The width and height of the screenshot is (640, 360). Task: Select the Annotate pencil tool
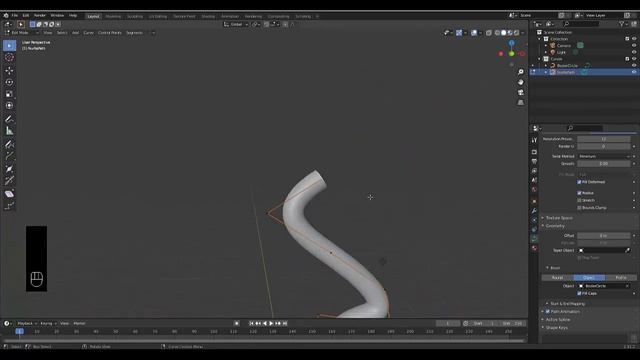click(9, 119)
